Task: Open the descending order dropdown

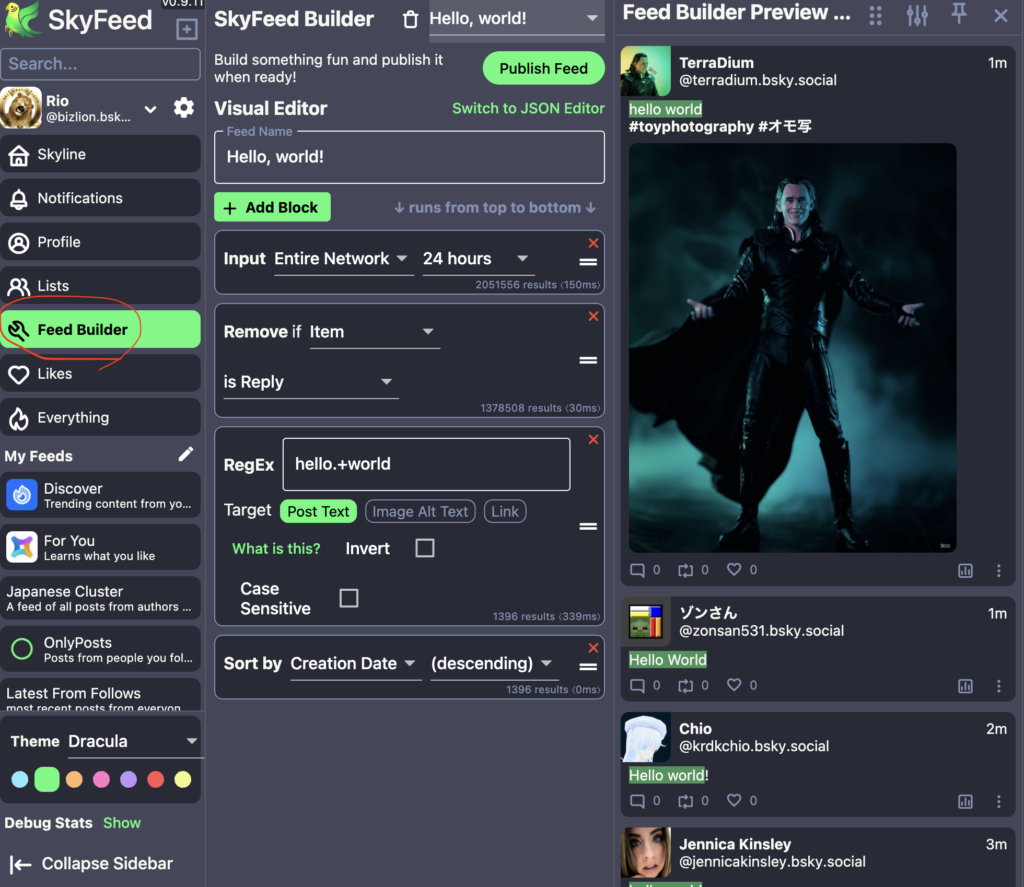Action: coord(493,664)
